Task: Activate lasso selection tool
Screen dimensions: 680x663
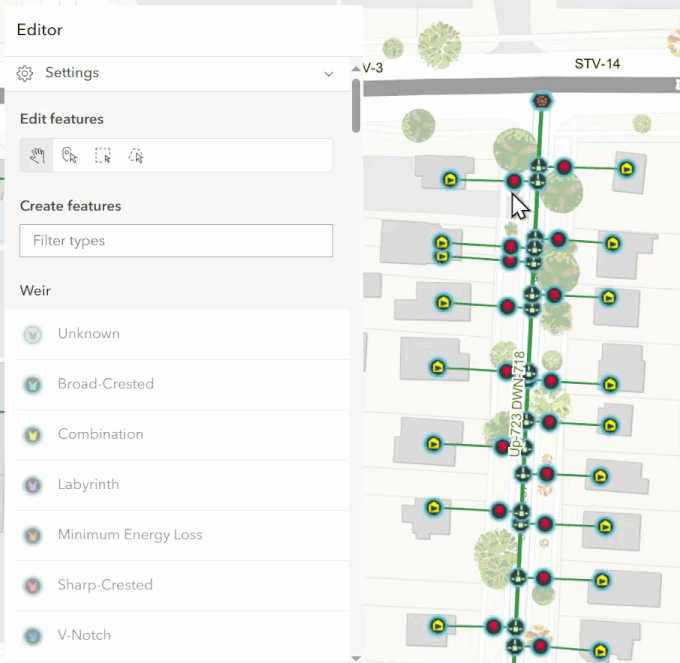Action: coord(136,155)
